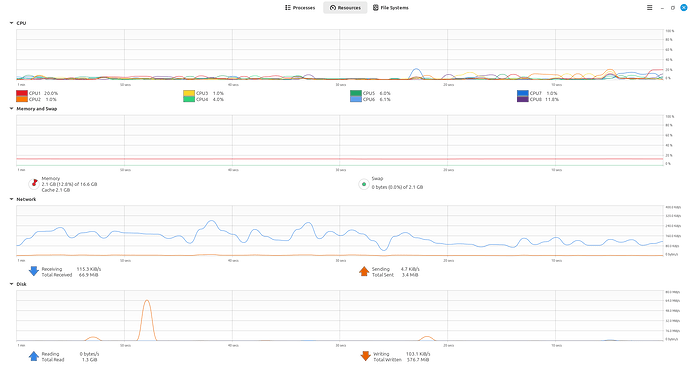
Task: Click the Disk section heading text
Action: (x=22, y=284)
